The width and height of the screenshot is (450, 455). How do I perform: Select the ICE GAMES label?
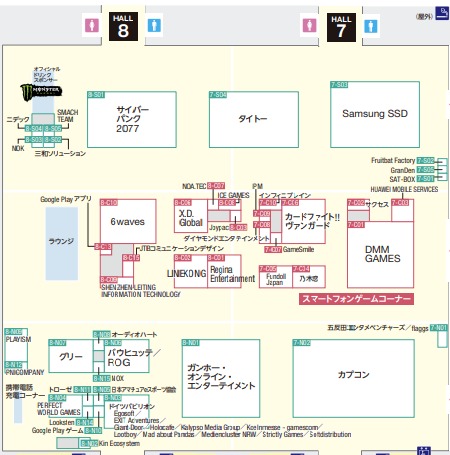pyautogui.click(x=233, y=195)
